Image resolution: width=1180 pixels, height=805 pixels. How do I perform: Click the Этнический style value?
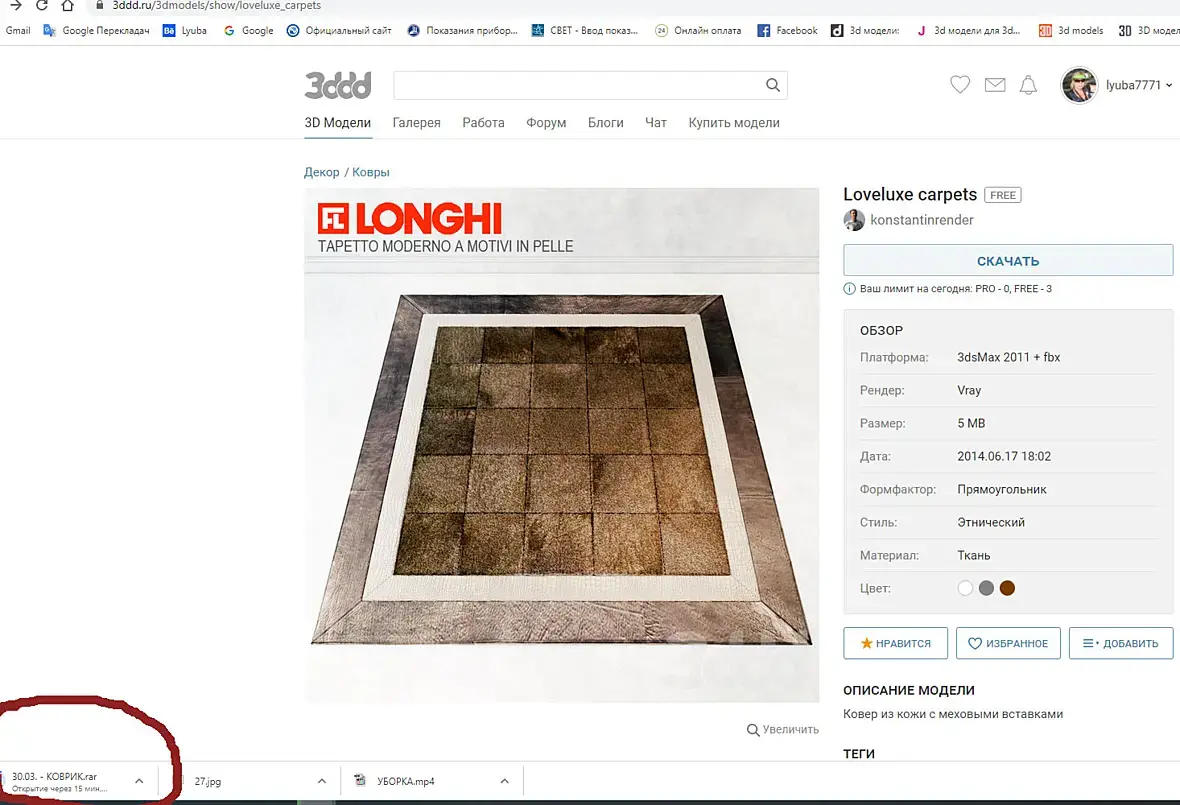point(991,522)
